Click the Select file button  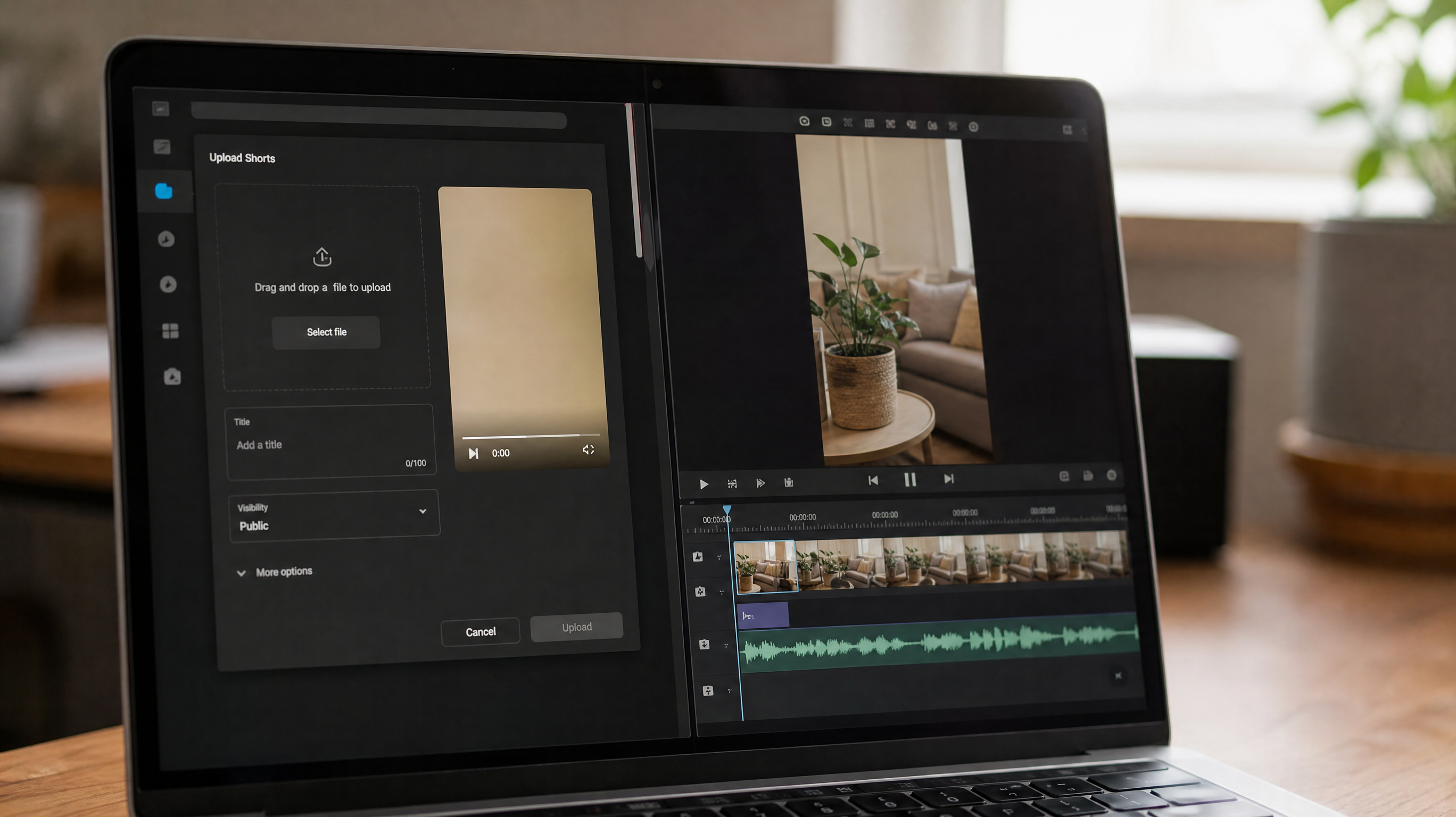pos(326,332)
